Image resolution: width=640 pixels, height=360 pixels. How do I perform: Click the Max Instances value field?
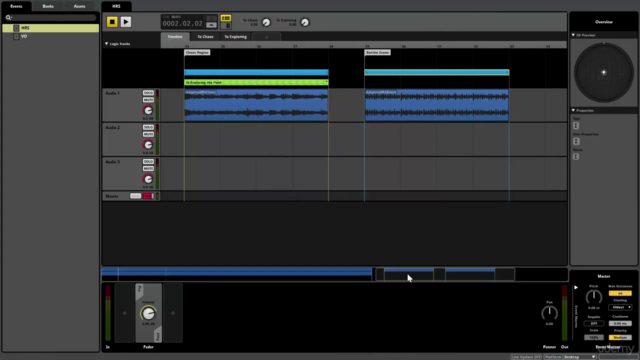click(620, 293)
